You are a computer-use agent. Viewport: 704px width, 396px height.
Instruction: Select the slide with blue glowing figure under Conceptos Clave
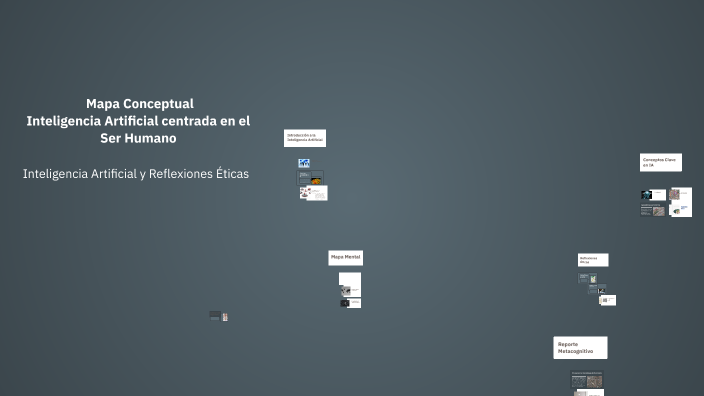coord(653,194)
